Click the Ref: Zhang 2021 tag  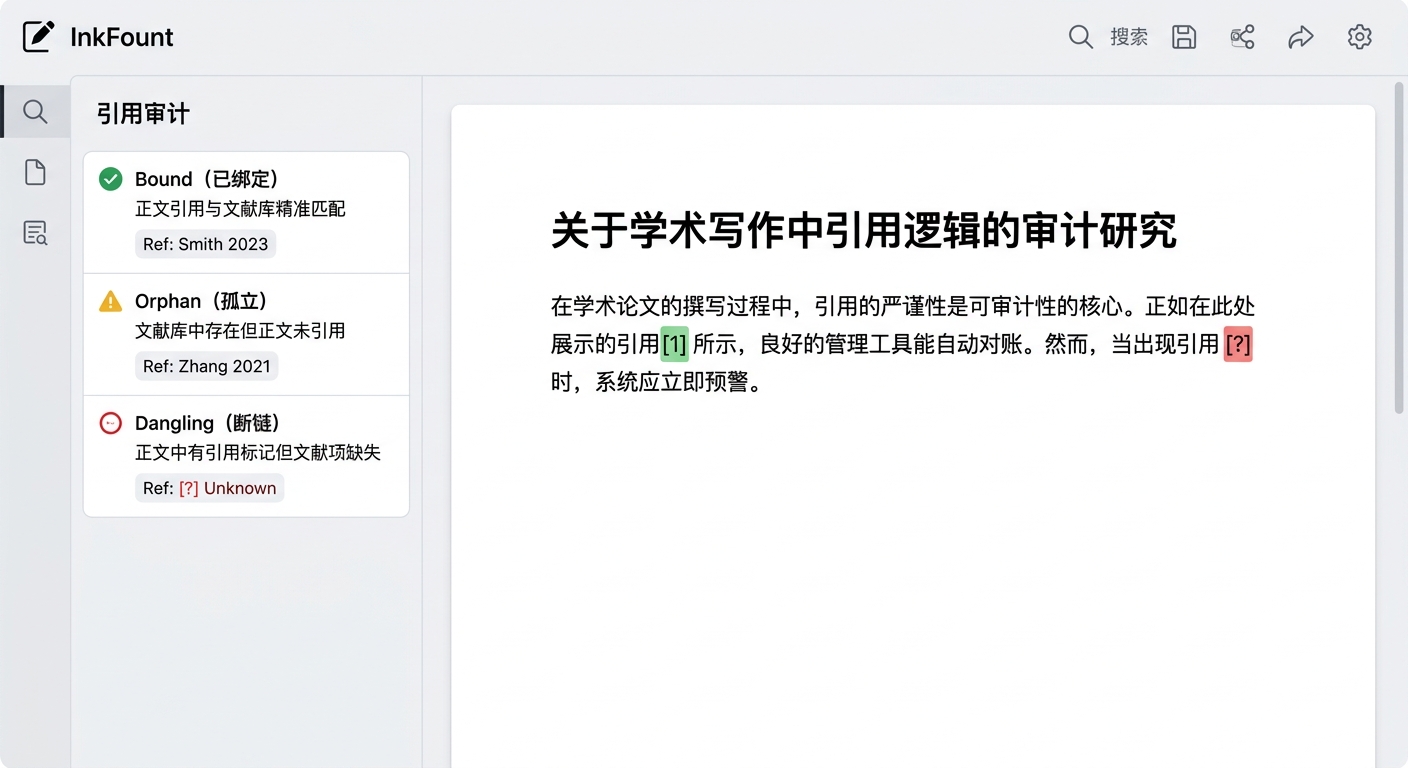(206, 366)
